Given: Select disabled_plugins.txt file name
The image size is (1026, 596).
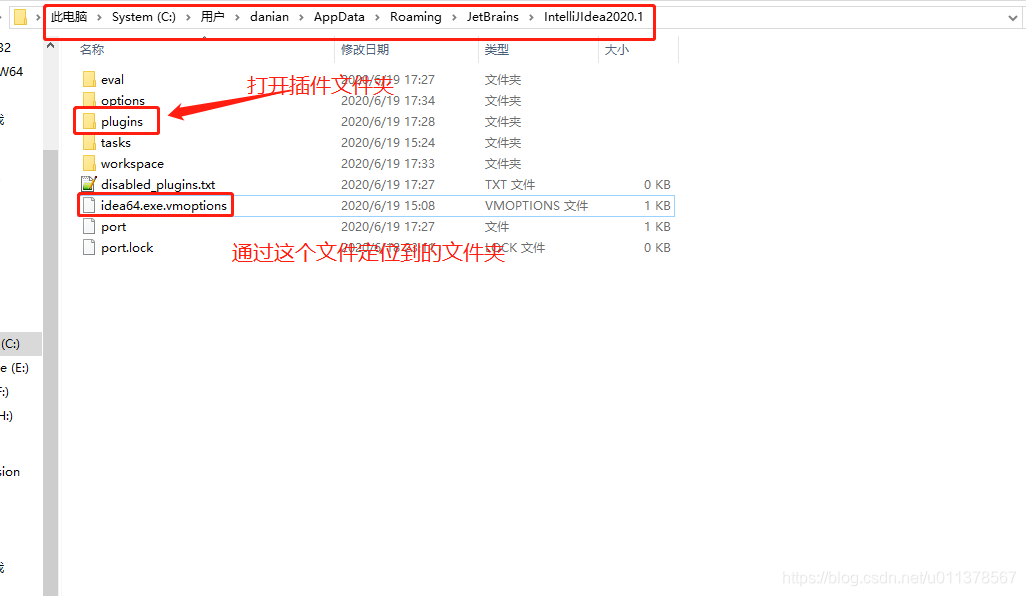Looking at the screenshot, I should coord(158,184).
